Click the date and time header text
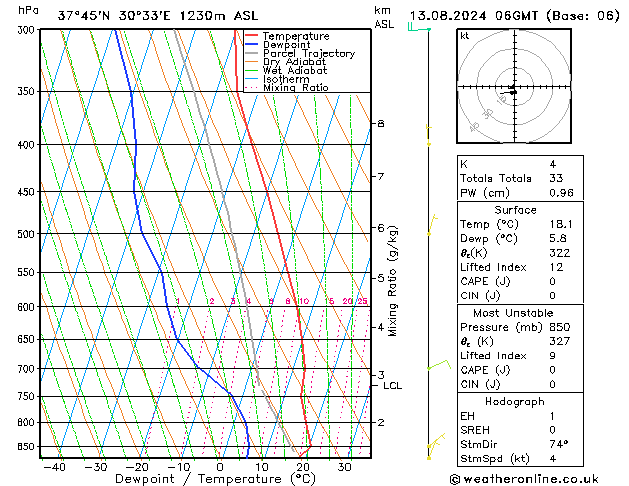This screenshot has width=629, height=486. tap(511, 15)
